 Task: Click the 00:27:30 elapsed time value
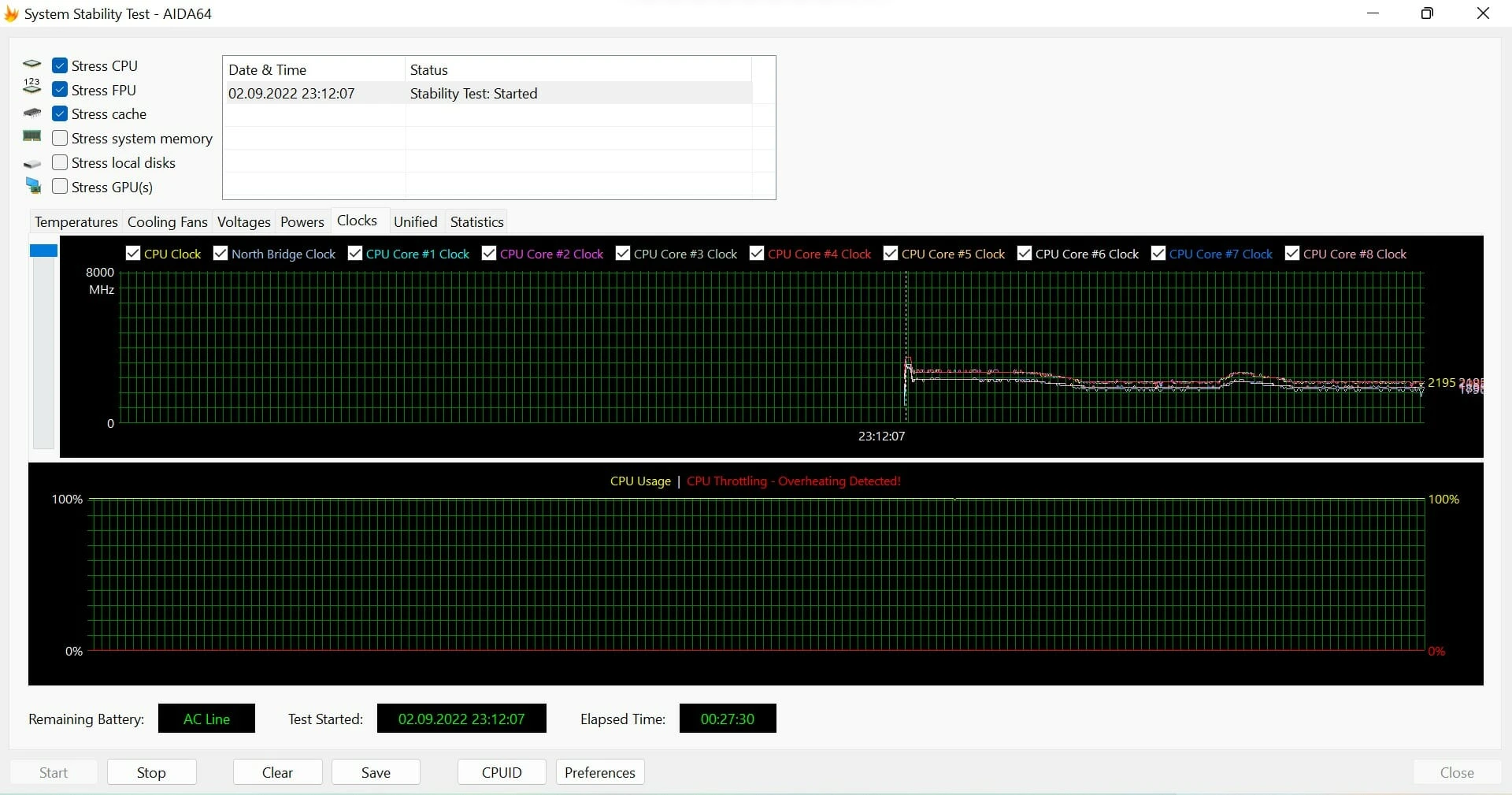(728, 719)
